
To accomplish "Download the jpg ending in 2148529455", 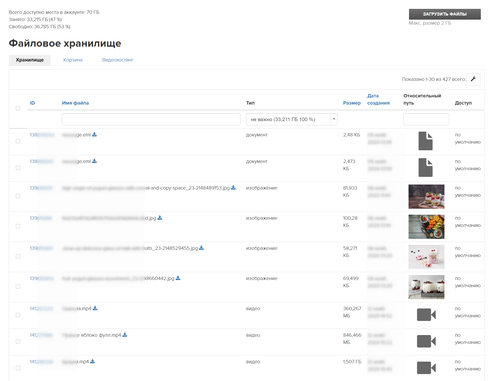I will pyautogui.click(x=201, y=248).
